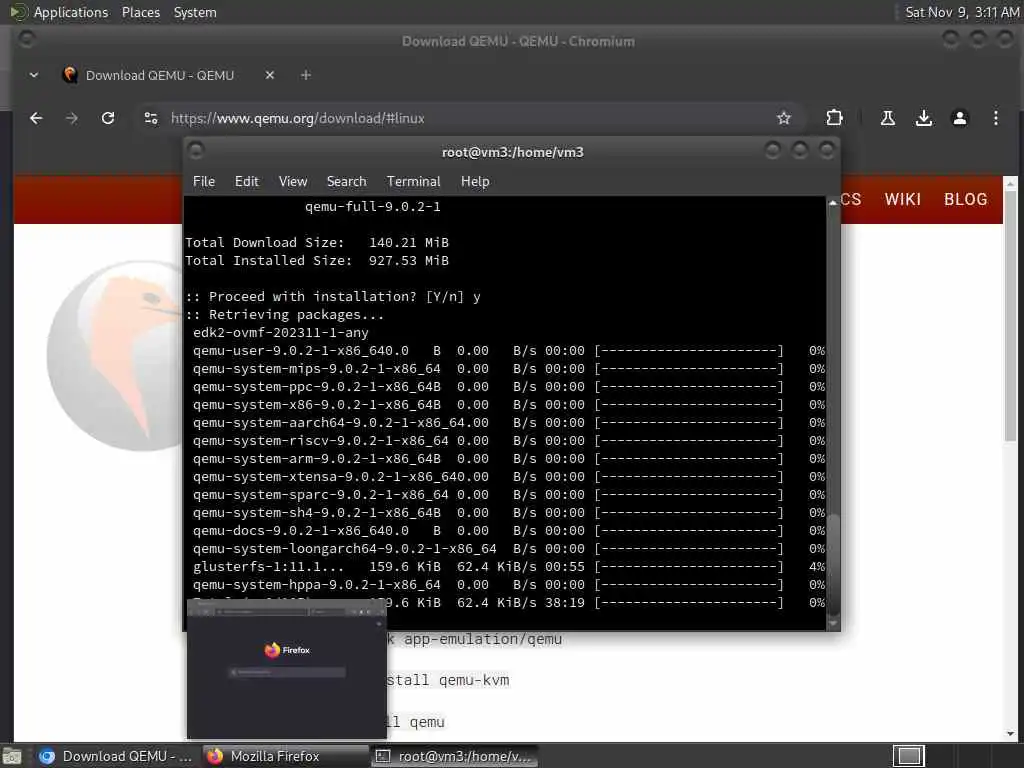This screenshot has width=1024, height=768.
Task: Open the terminal View menu
Action: [x=293, y=182]
